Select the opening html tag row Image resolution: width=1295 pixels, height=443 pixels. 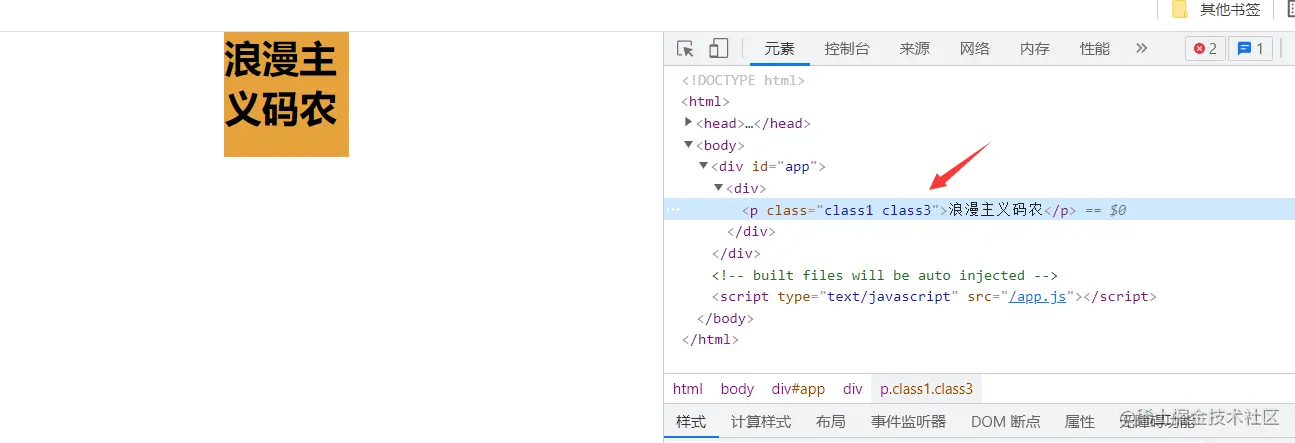pos(705,101)
